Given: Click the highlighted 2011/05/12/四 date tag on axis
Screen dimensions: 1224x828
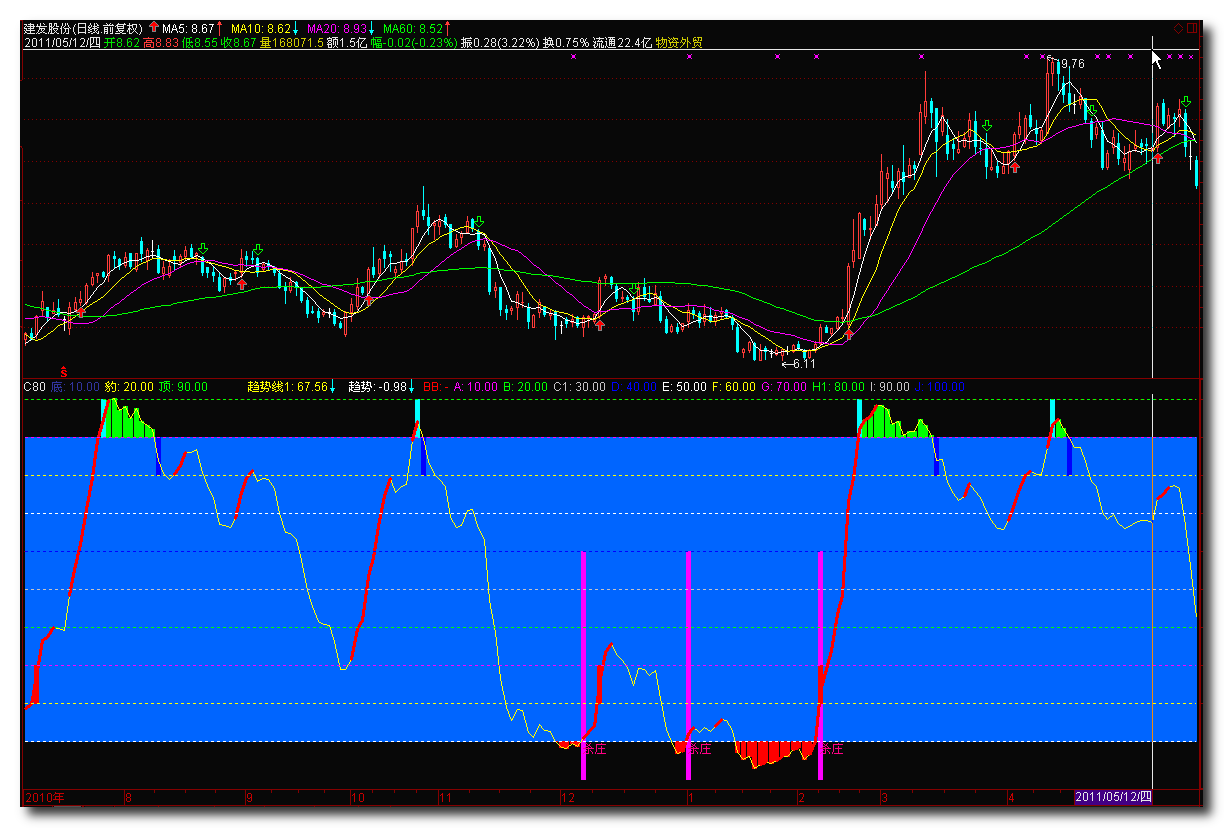Looking at the screenshot, I should 1113,798.
